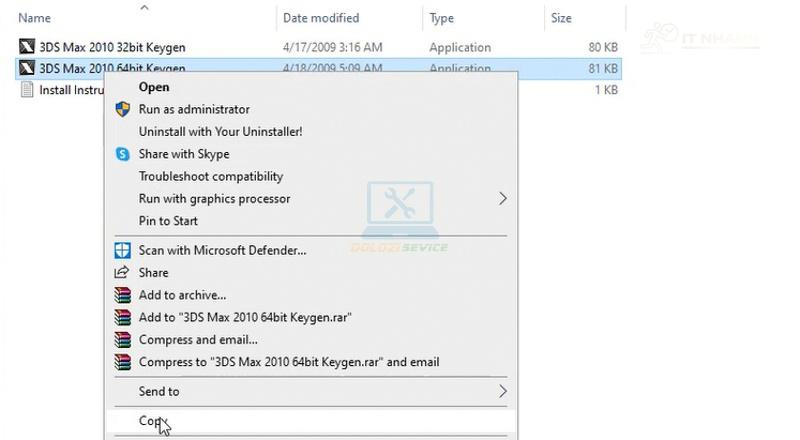Click the Microsoft Defender scan icon
This screenshot has height=440, width=800.
[122, 250]
